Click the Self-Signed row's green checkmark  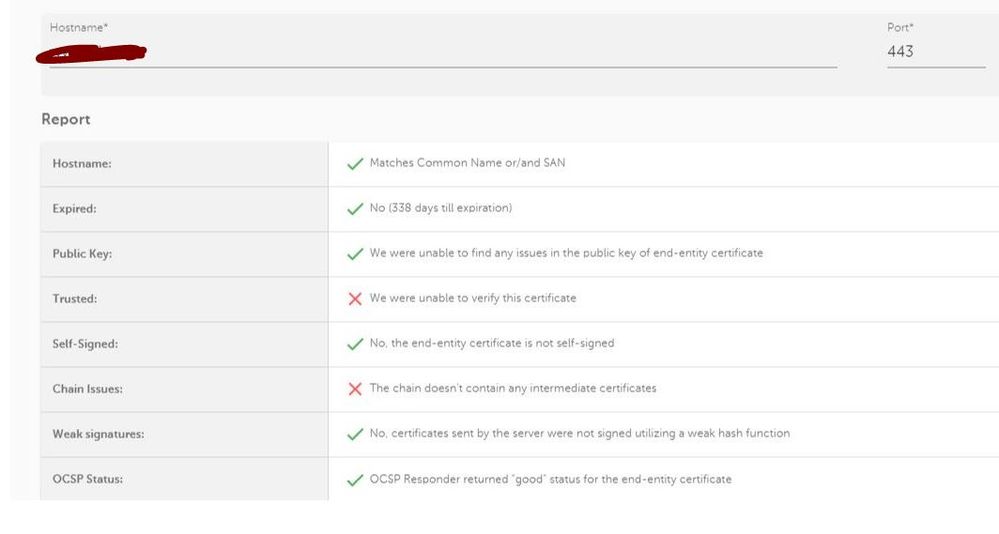[355, 344]
